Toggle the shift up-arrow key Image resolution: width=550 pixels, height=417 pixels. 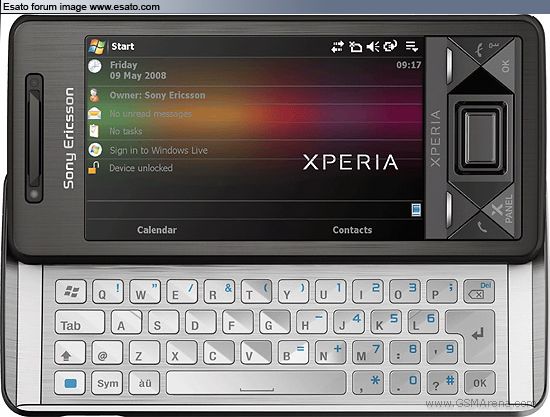(70, 352)
